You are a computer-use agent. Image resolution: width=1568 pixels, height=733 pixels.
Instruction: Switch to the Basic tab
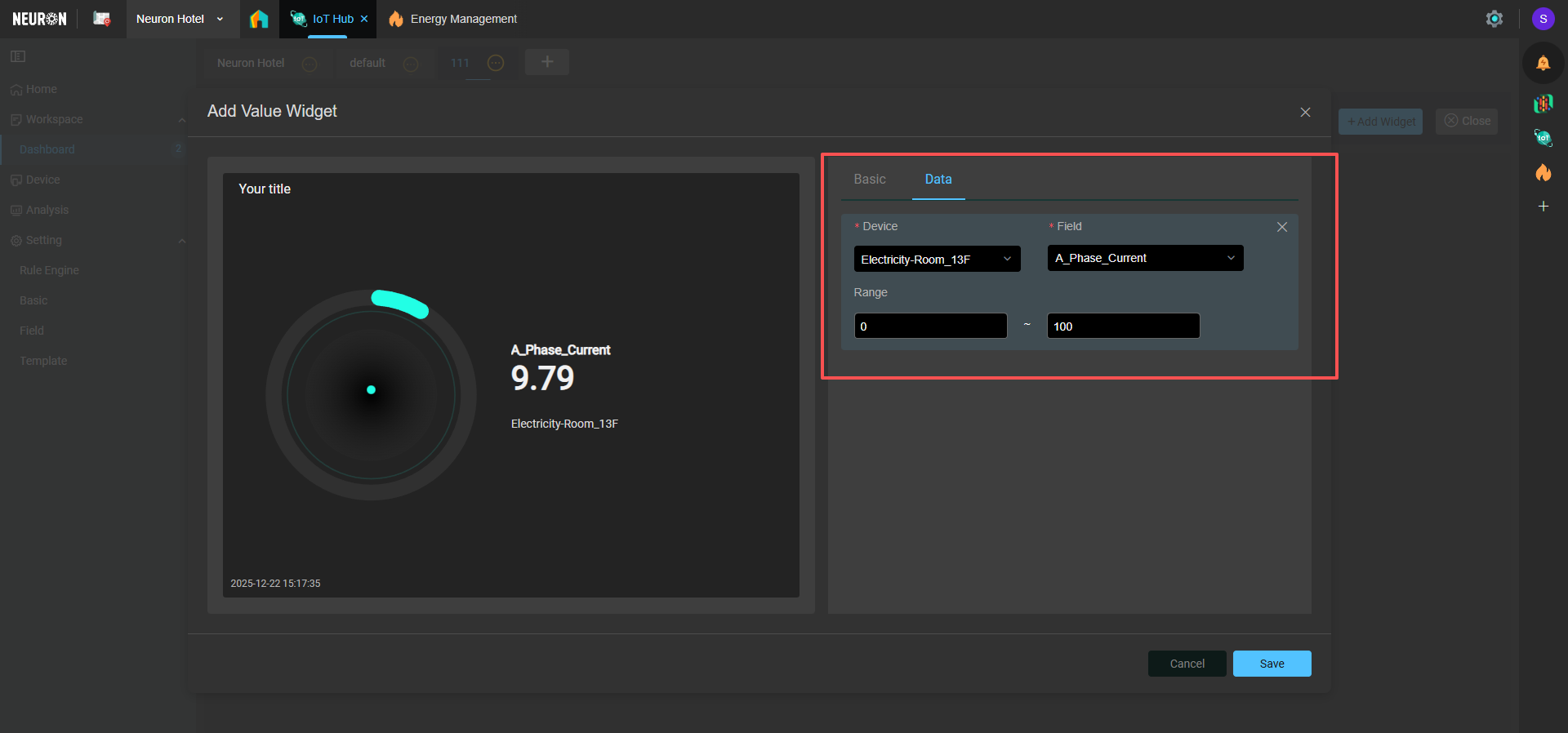[x=869, y=179]
